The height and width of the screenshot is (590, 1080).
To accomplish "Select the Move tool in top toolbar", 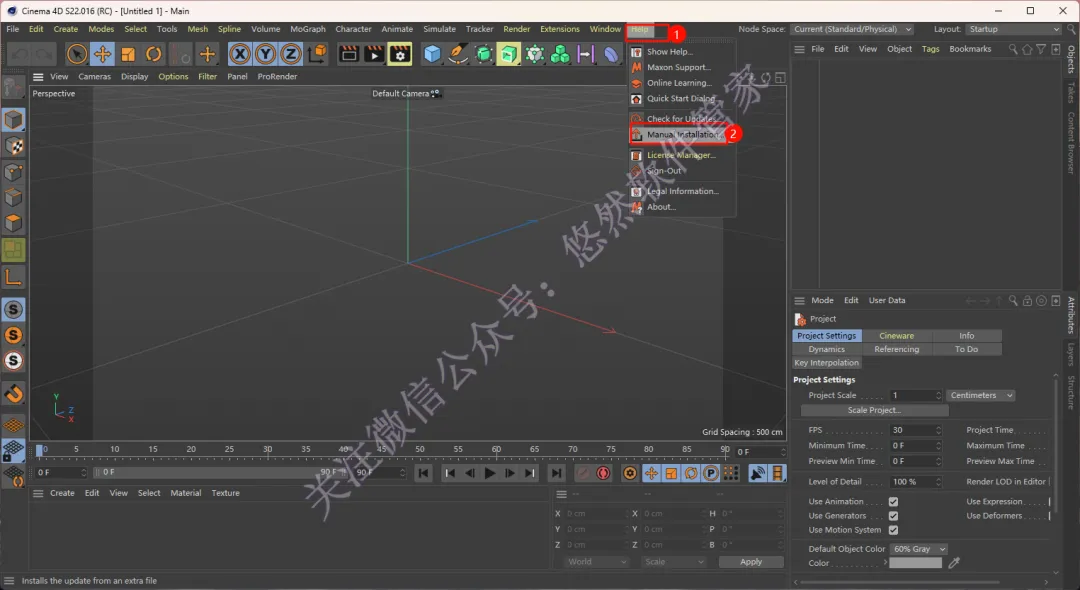I will click(x=103, y=54).
